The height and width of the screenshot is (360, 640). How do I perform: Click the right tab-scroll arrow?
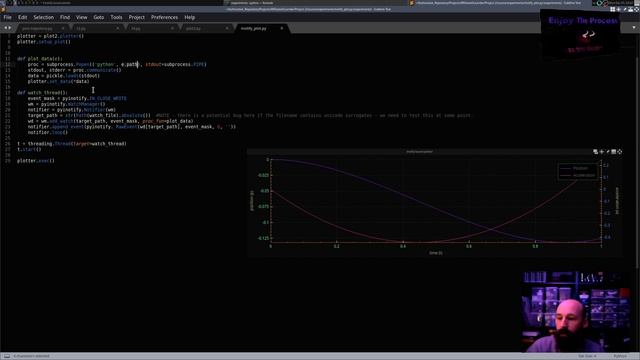coord(9,28)
